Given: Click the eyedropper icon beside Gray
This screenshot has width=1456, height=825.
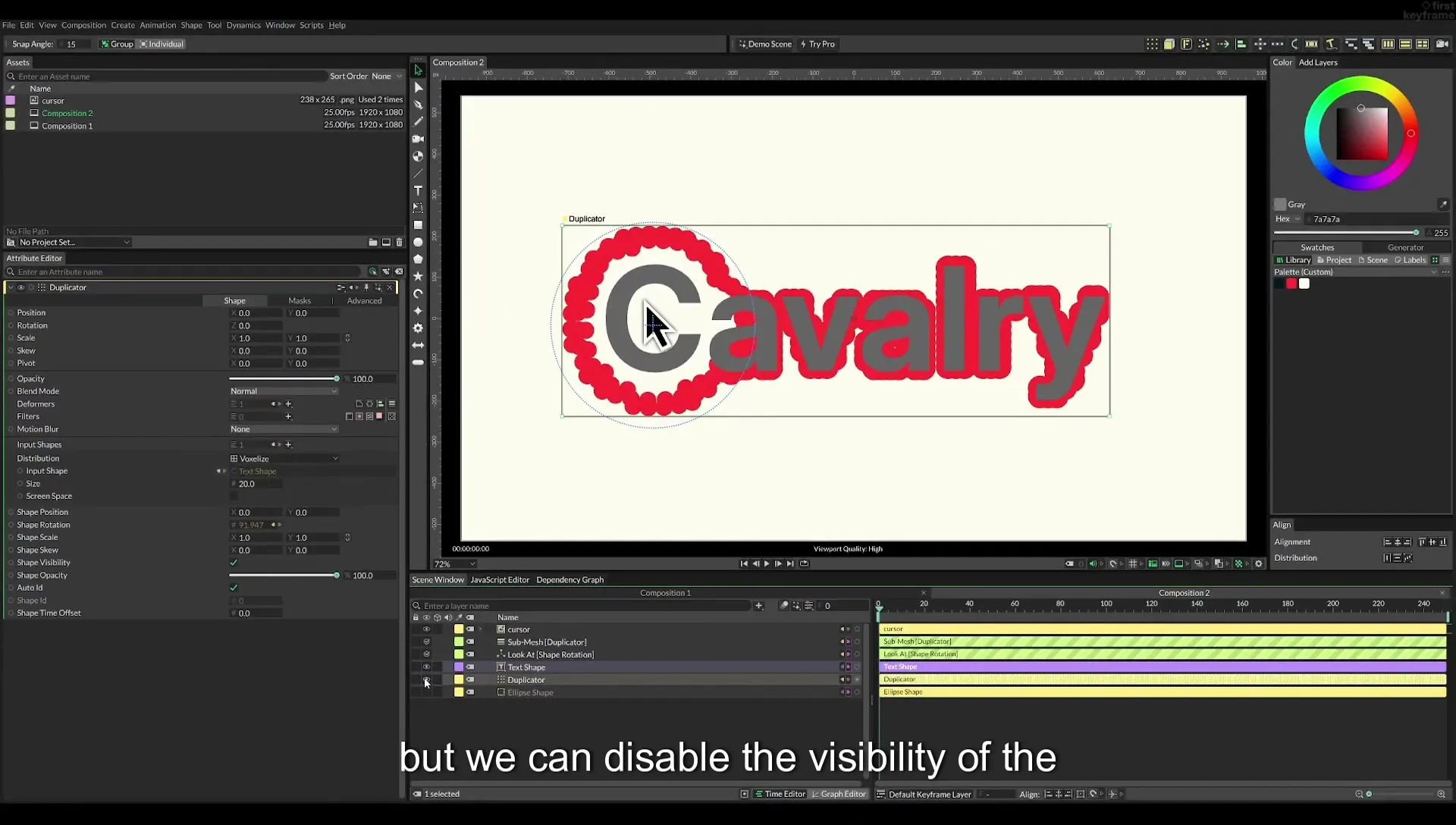Looking at the screenshot, I should pyautogui.click(x=1443, y=204).
